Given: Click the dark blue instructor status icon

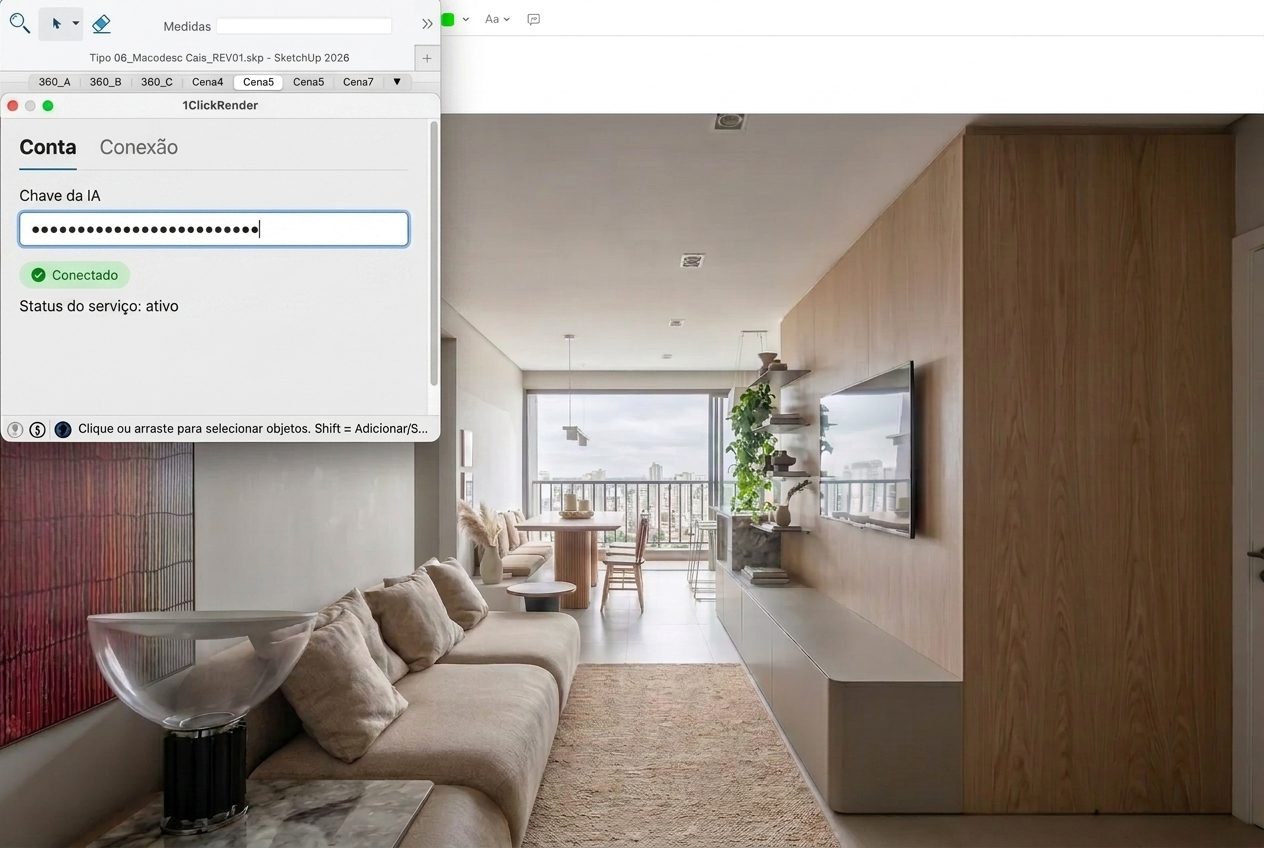Looking at the screenshot, I should (63, 429).
